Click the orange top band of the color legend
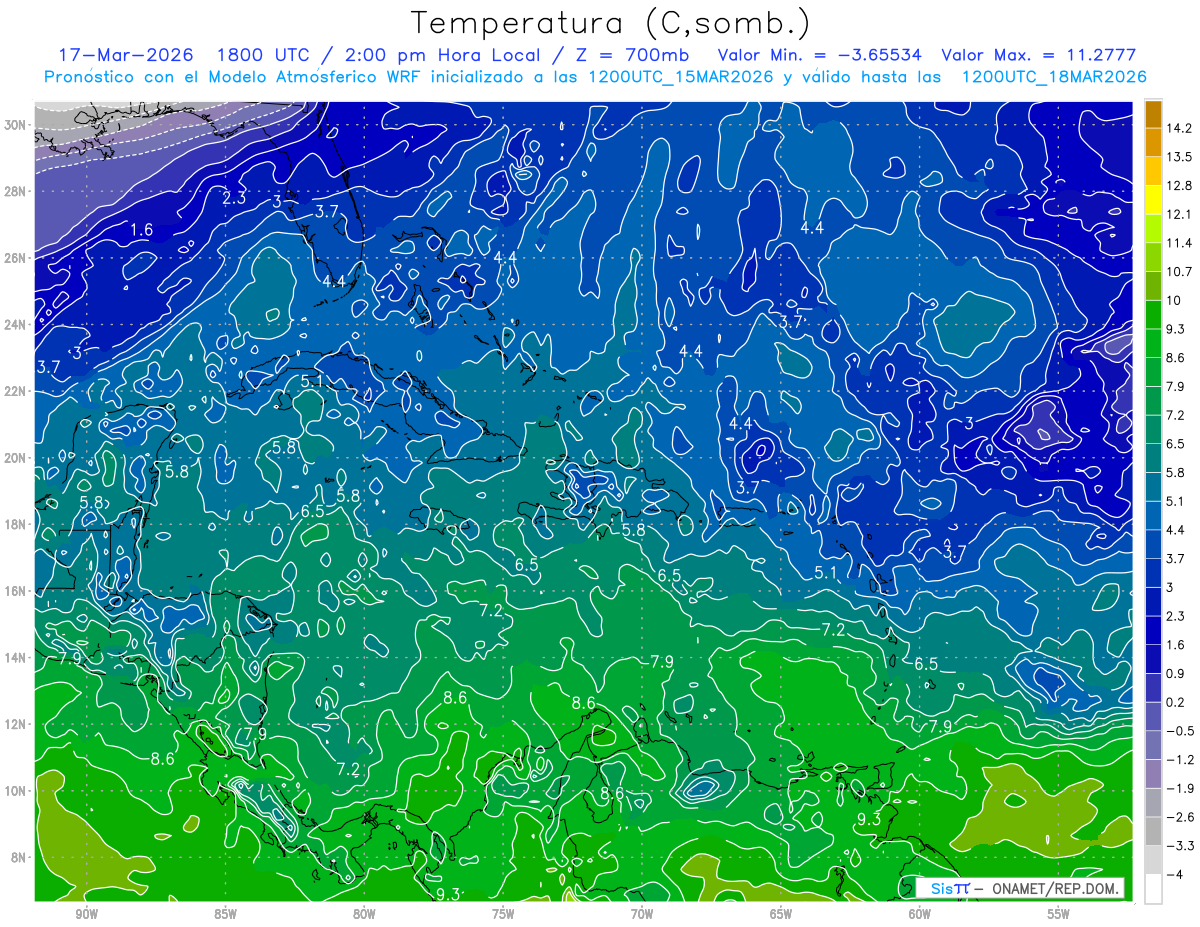The width and height of the screenshot is (1200, 927). [x=1153, y=114]
